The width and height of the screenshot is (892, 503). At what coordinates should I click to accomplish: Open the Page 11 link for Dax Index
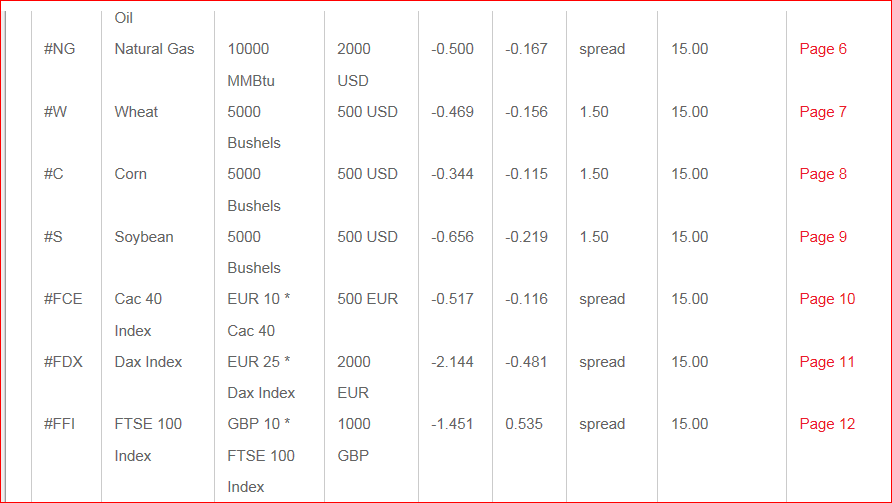[x=827, y=362]
